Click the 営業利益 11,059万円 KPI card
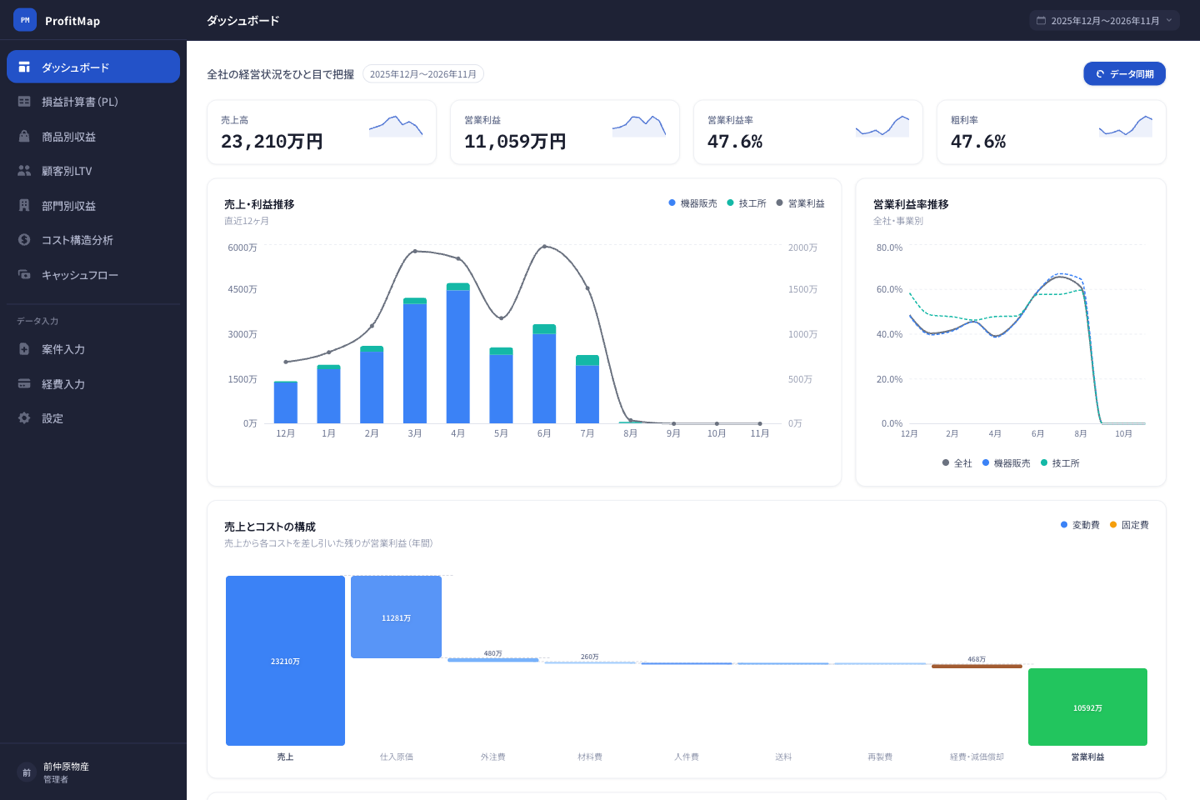This screenshot has width=1200, height=800. tap(565, 132)
